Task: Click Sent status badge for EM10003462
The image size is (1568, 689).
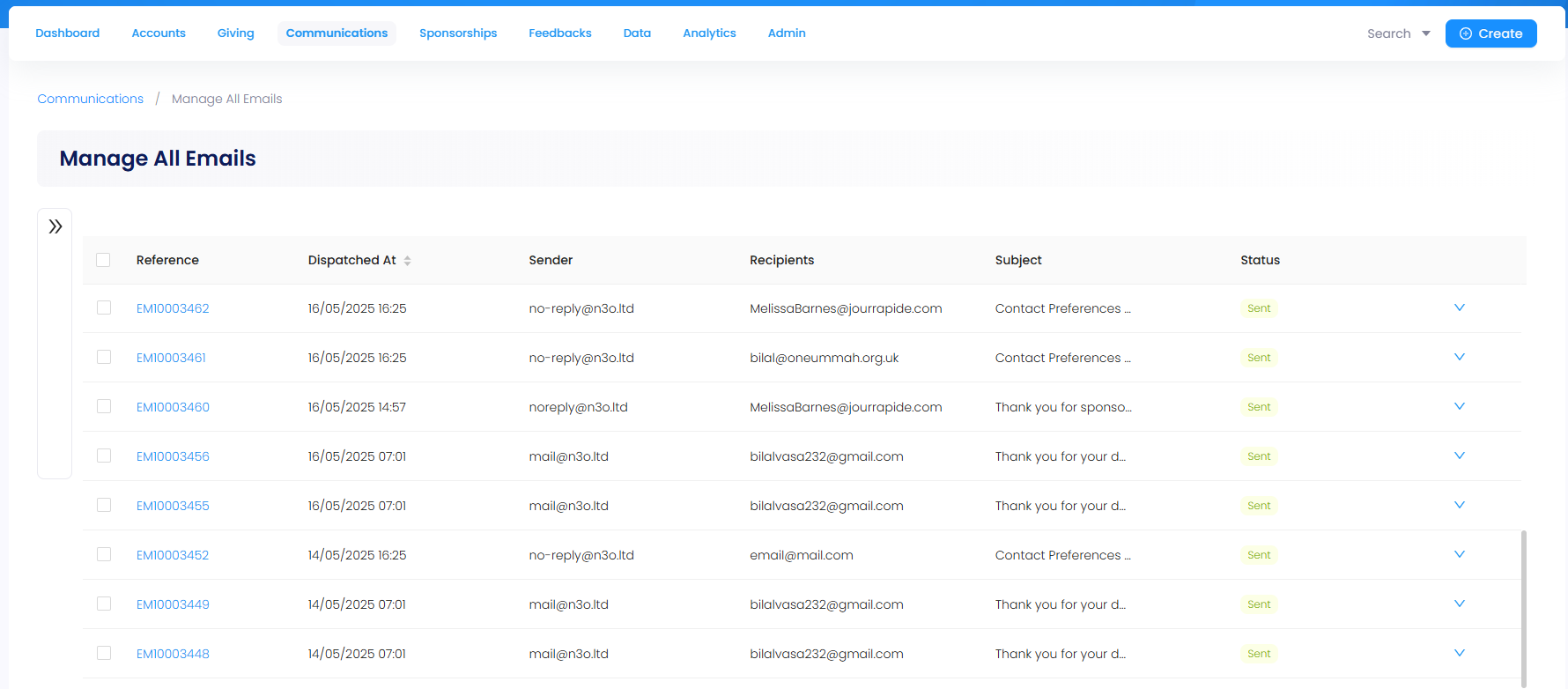Action: click(x=1259, y=308)
